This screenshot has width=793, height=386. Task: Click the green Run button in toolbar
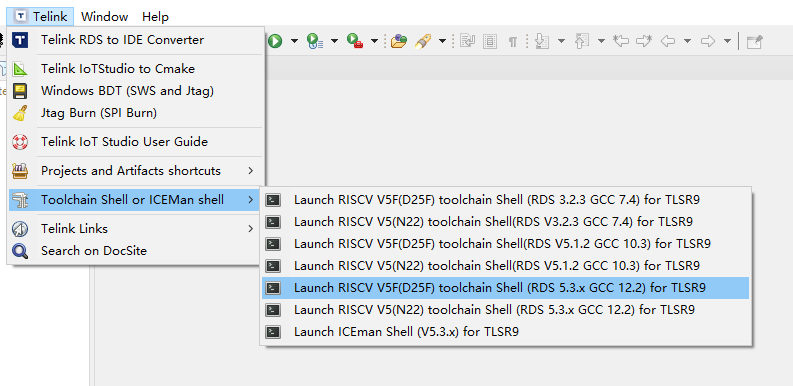tap(275, 41)
